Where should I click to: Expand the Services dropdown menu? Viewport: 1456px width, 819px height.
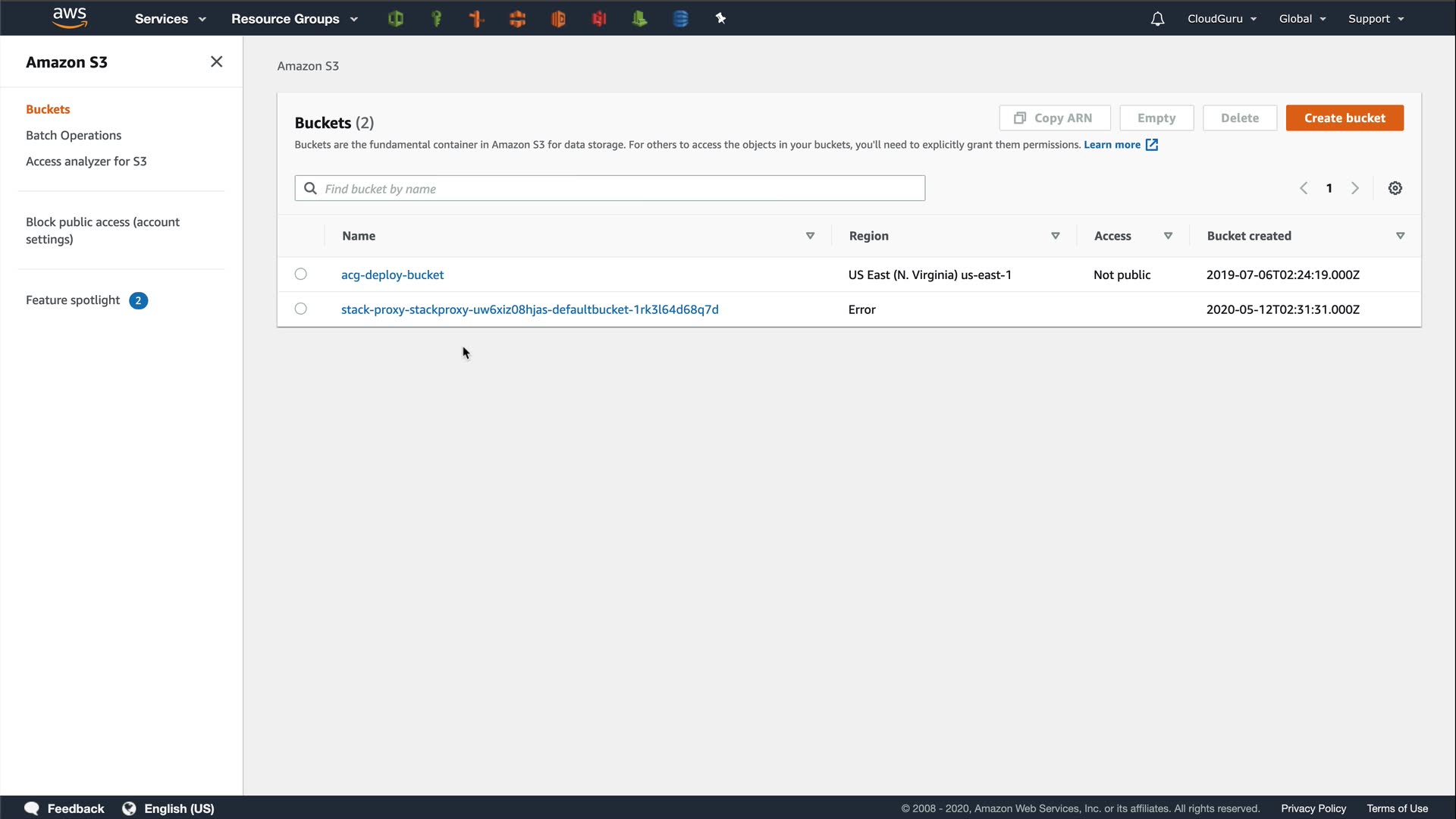(170, 19)
